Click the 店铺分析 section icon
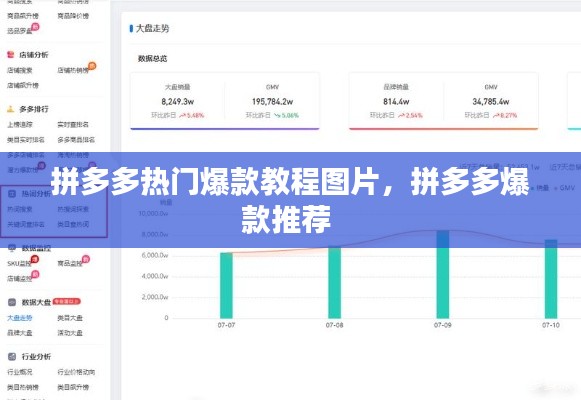Viewport: 581px width, 400px height. [11, 55]
